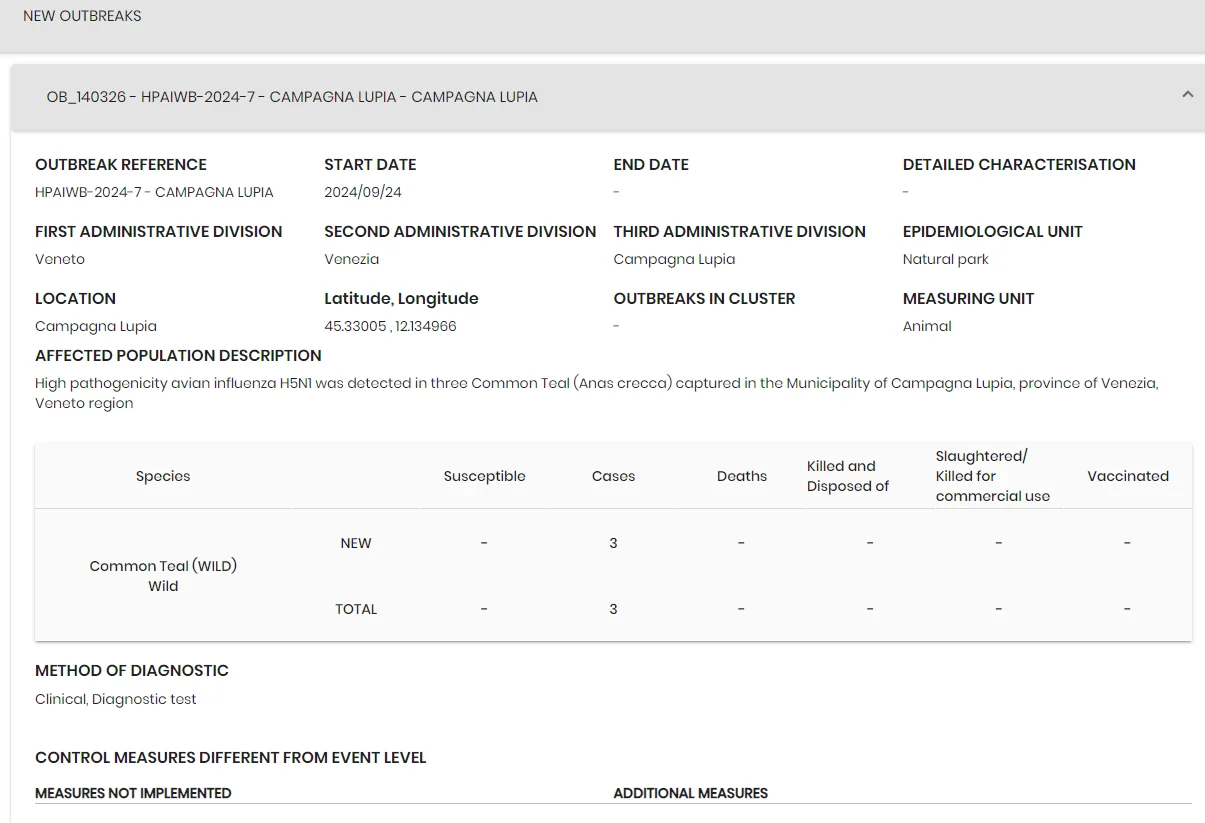Select the Common Teal (WILD) species cell
This screenshot has width=1205, height=823.
[163, 576]
